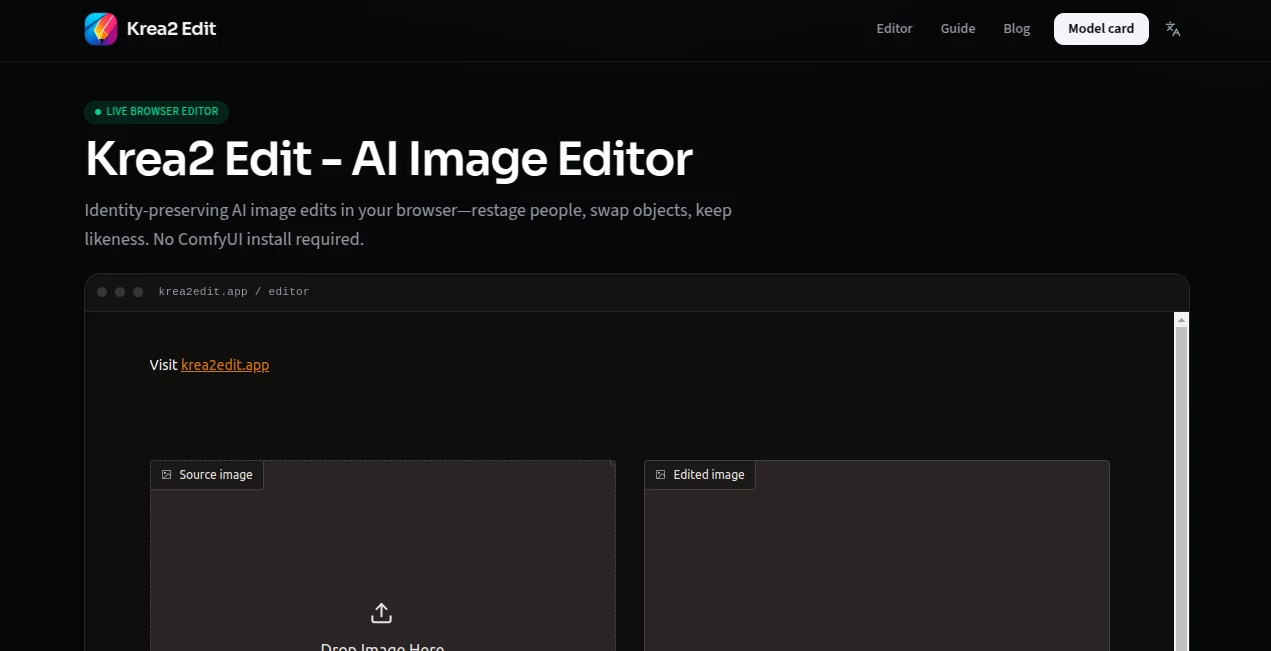Image resolution: width=1271 pixels, height=651 pixels.
Task: Click the Identity-preserving AI image edits description
Action: tap(408, 225)
